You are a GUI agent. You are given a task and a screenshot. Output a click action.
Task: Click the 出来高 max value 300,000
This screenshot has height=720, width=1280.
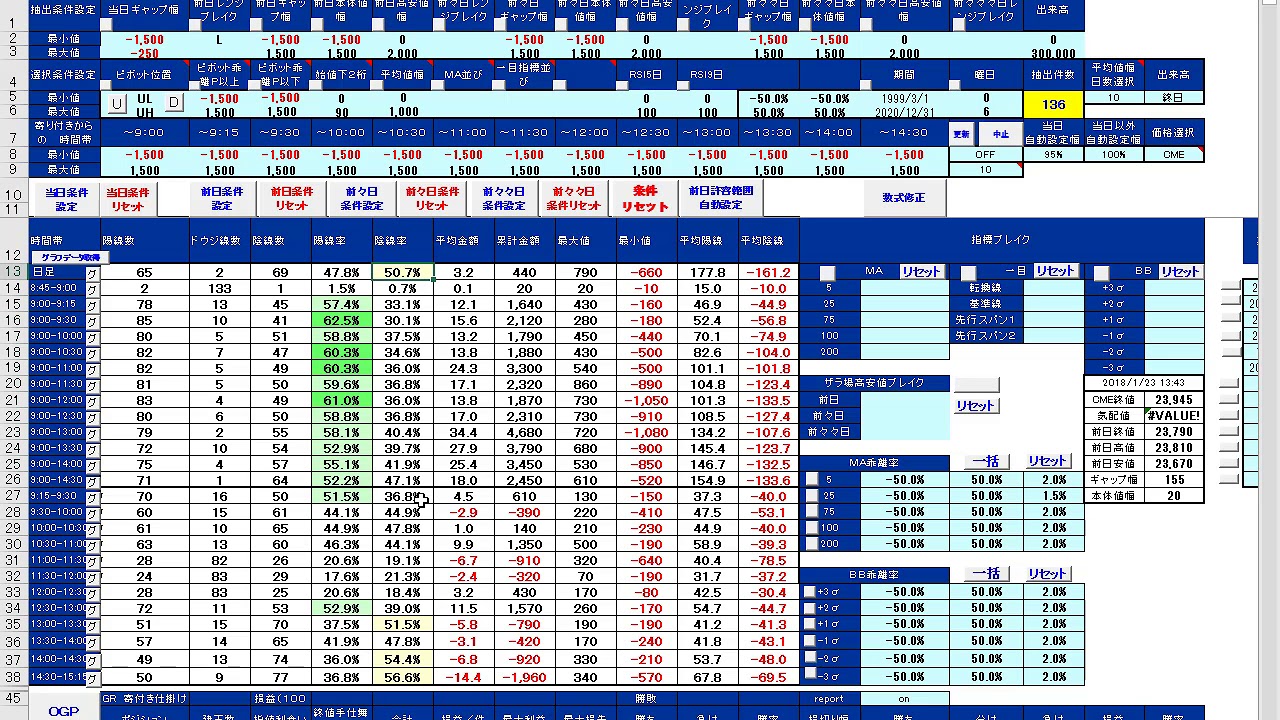point(1053,54)
